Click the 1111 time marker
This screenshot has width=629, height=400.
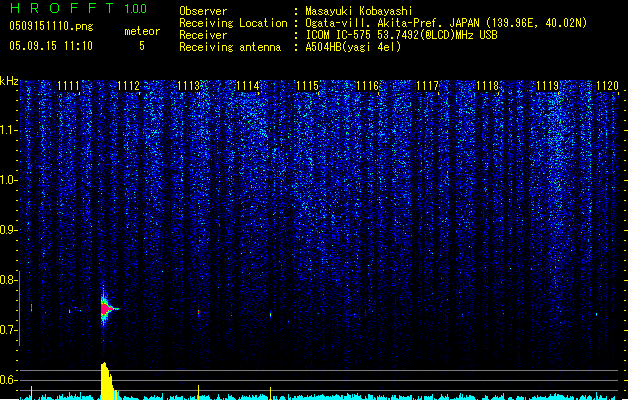coord(68,86)
